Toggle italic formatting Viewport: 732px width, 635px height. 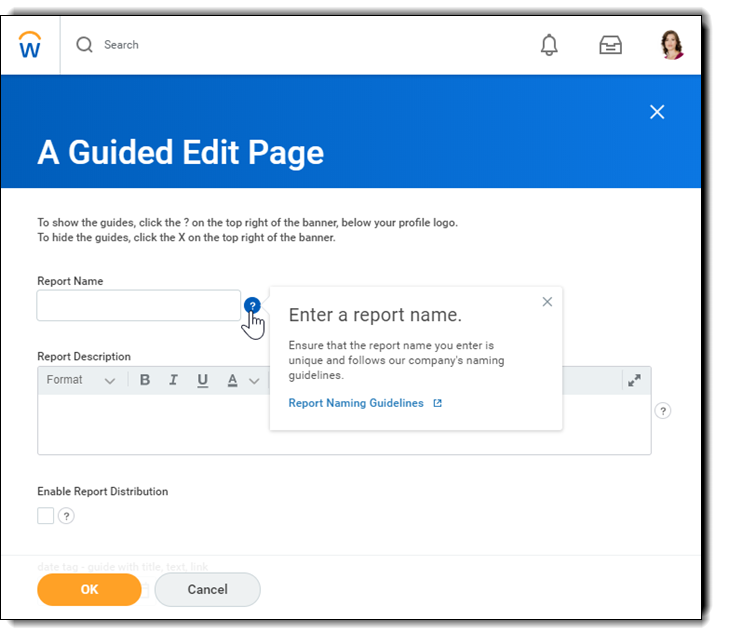(173, 380)
